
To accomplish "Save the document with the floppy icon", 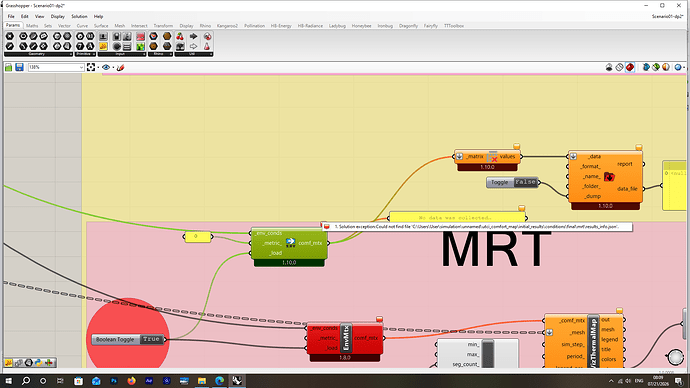I will 19,67.
